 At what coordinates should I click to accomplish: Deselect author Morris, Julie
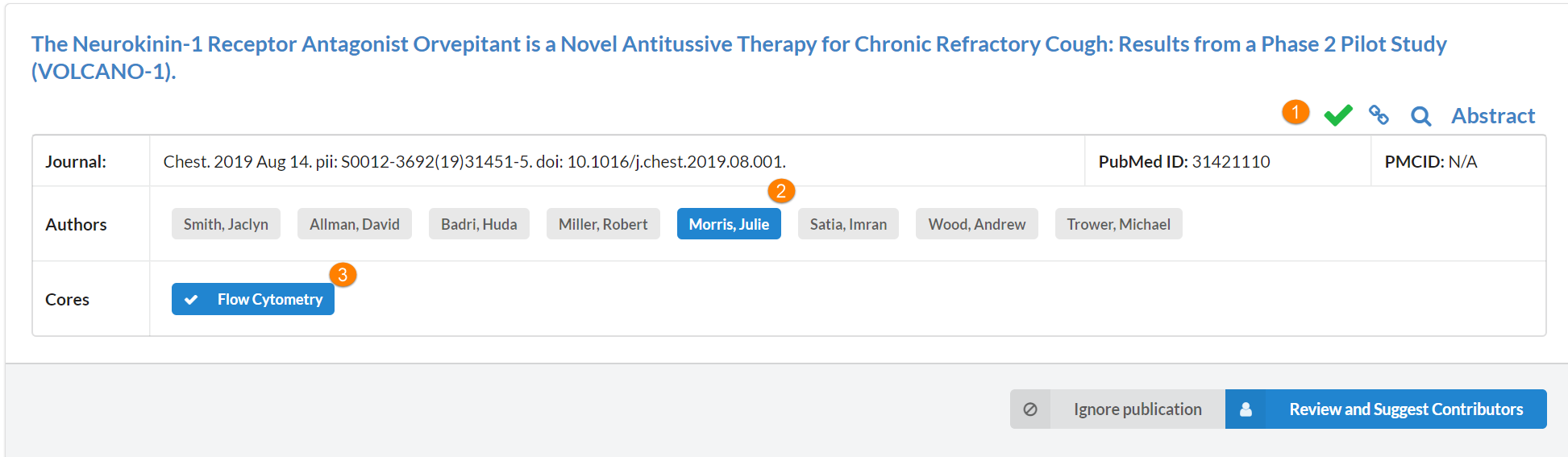[x=729, y=224]
